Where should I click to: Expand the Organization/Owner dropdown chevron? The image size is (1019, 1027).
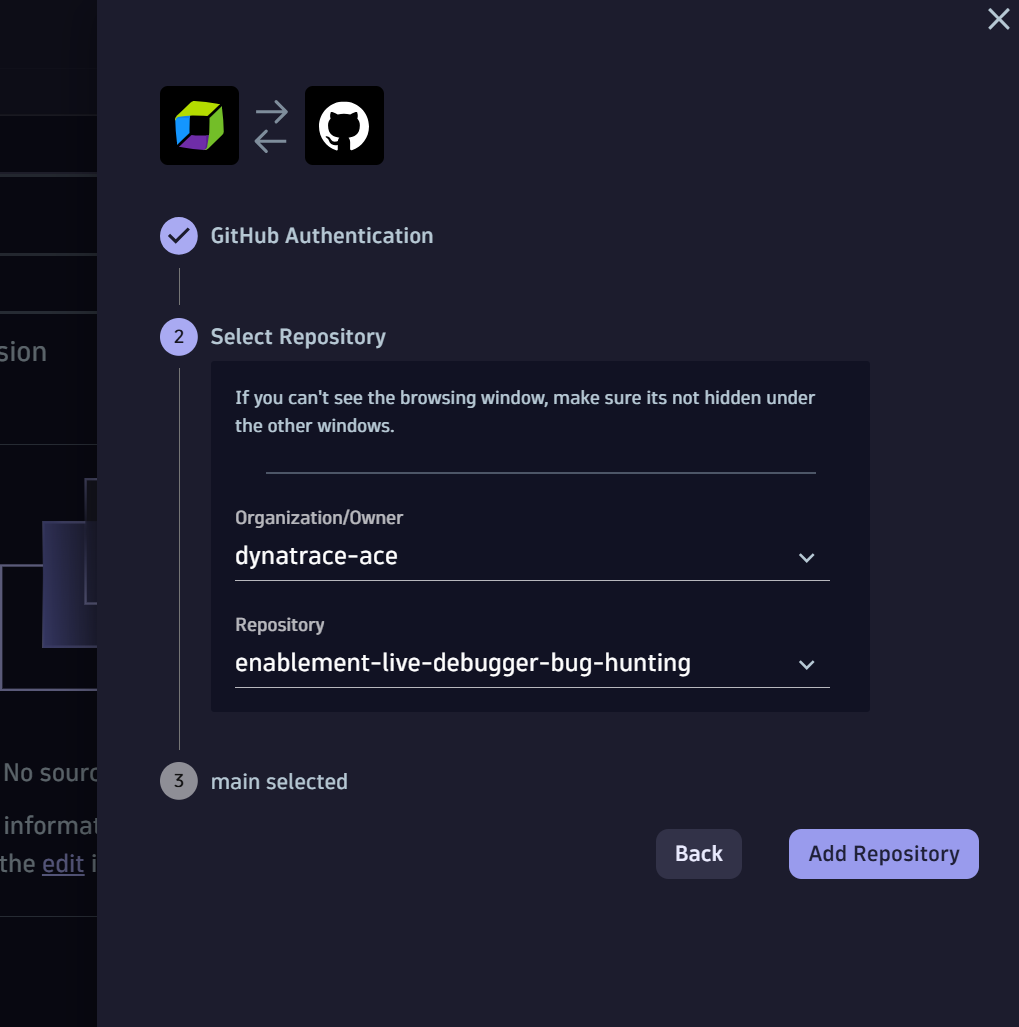807,557
